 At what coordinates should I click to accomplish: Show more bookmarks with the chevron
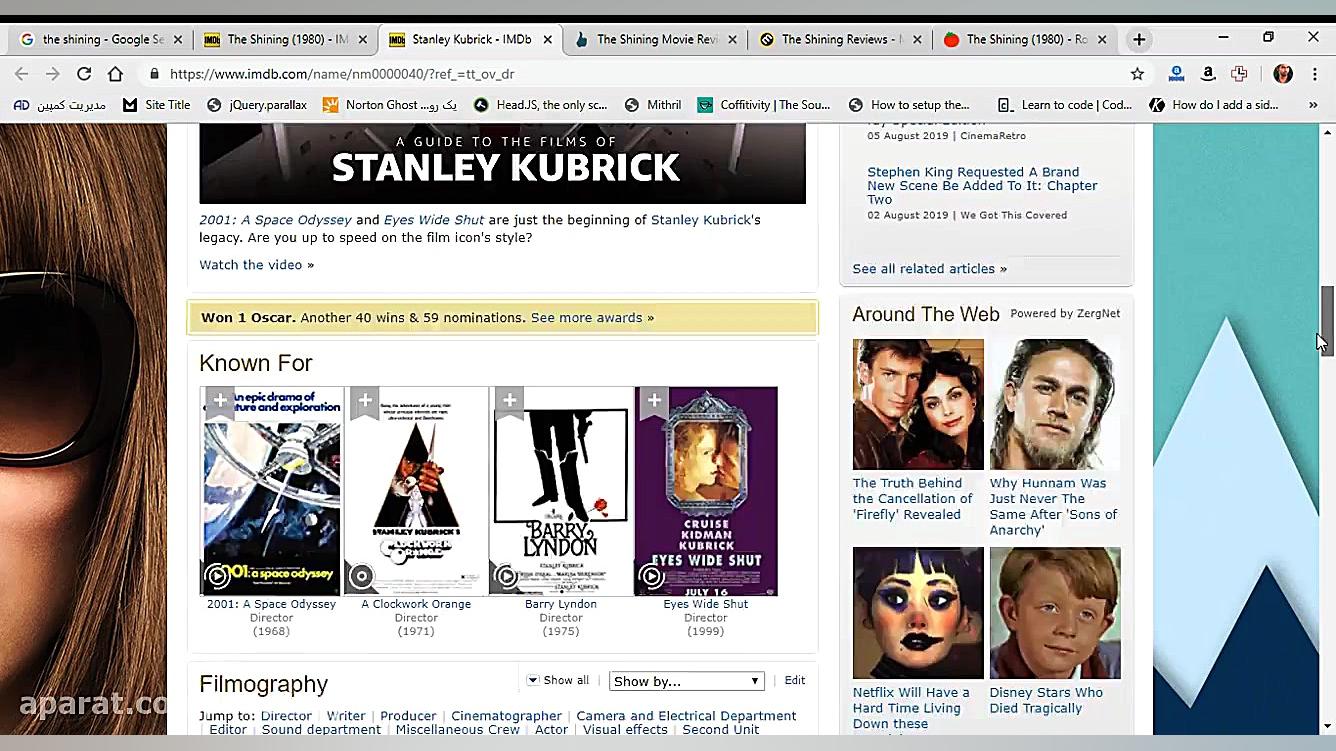click(x=1313, y=105)
